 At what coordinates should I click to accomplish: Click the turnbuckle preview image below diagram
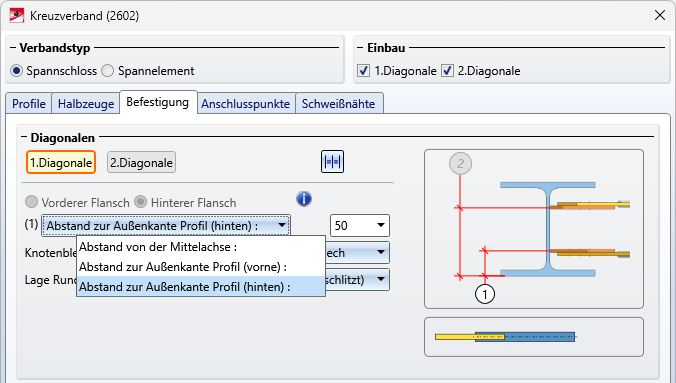[534, 337]
